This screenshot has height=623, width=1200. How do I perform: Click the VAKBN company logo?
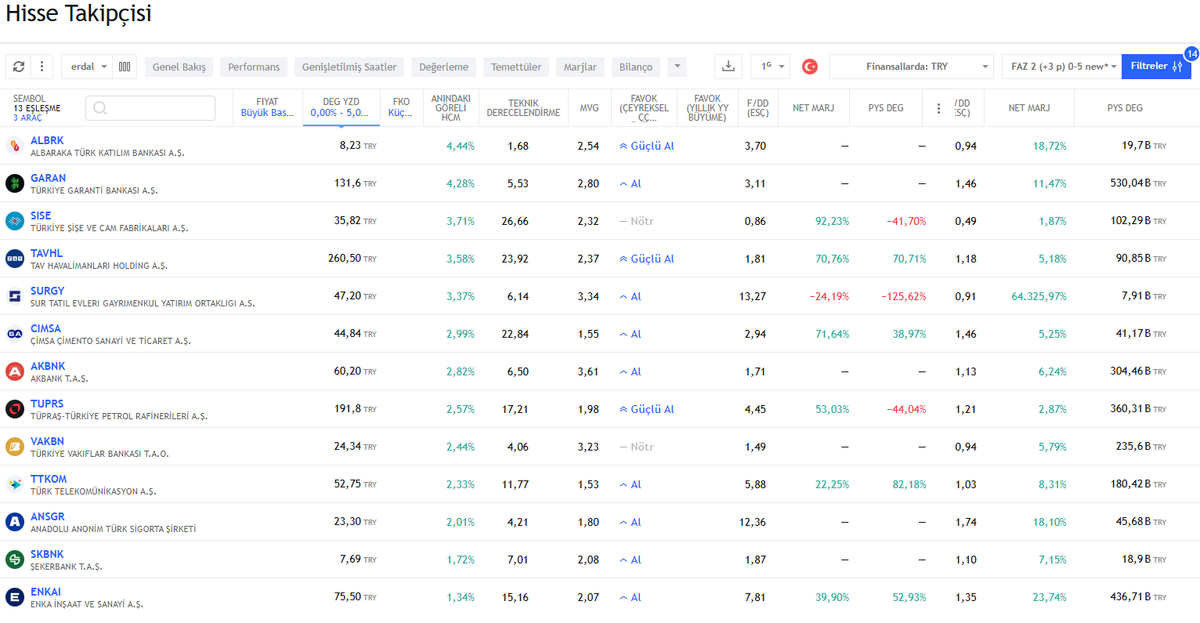(15, 447)
